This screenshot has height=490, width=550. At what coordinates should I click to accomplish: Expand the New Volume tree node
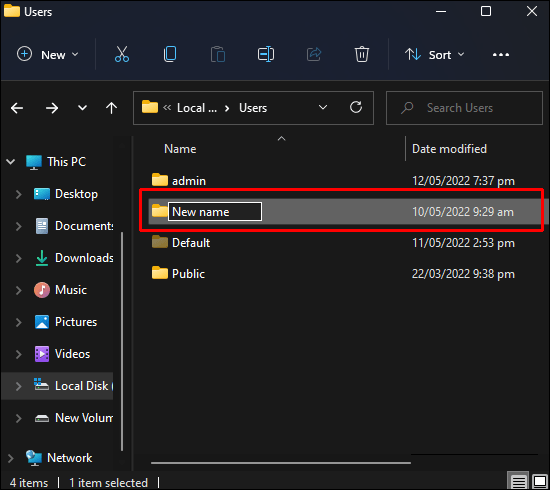(19, 418)
